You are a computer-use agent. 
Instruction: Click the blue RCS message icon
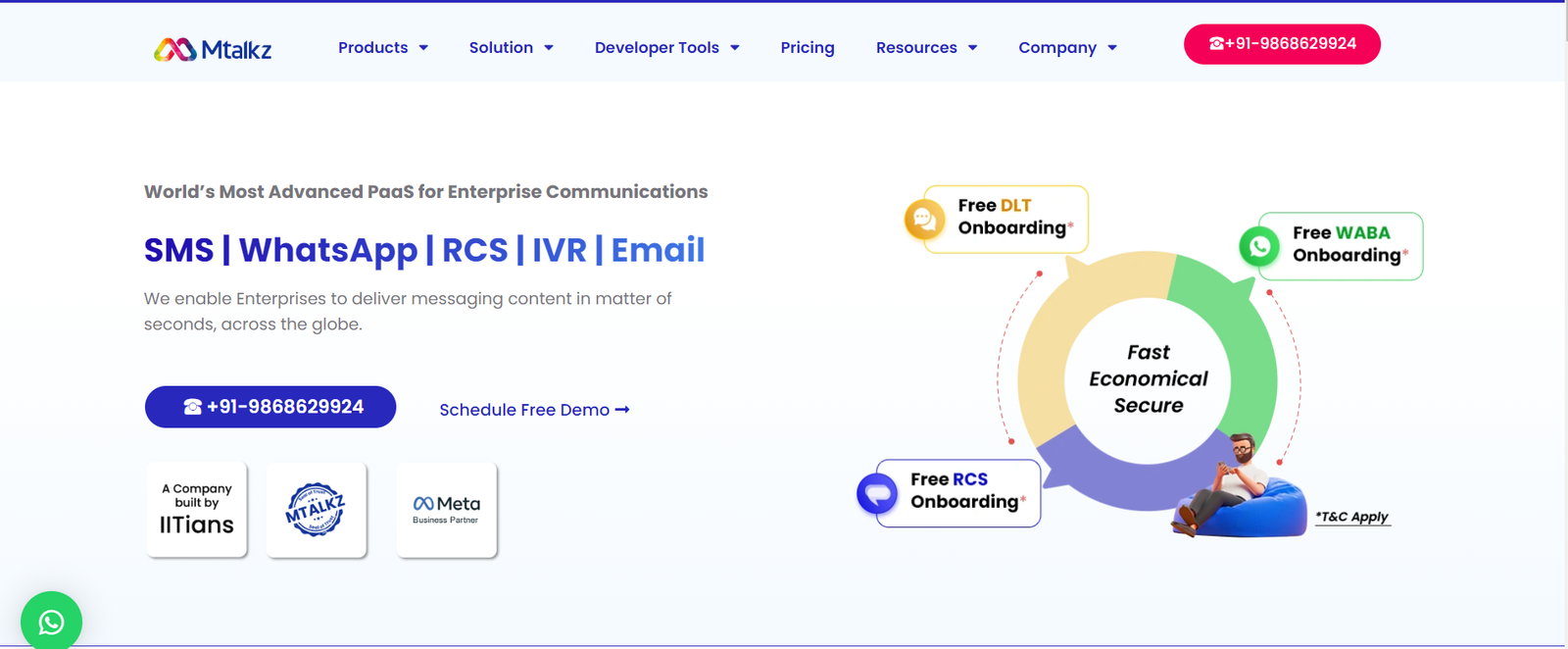pyautogui.click(x=877, y=493)
